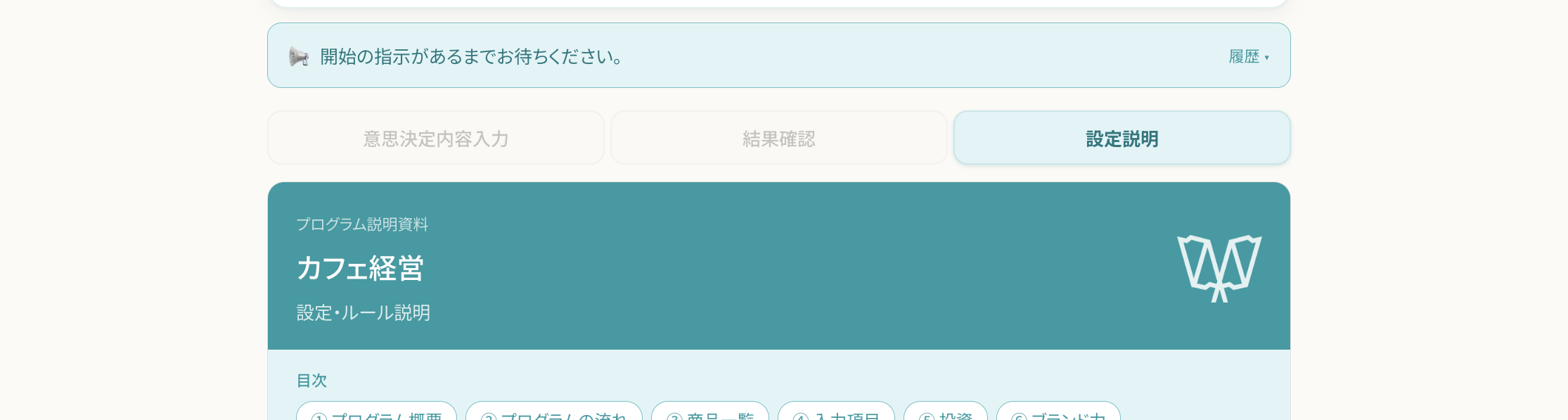The width and height of the screenshot is (1568, 420).
Task: Click the 設定・ルール説明 subtitle
Action: coord(364,312)
